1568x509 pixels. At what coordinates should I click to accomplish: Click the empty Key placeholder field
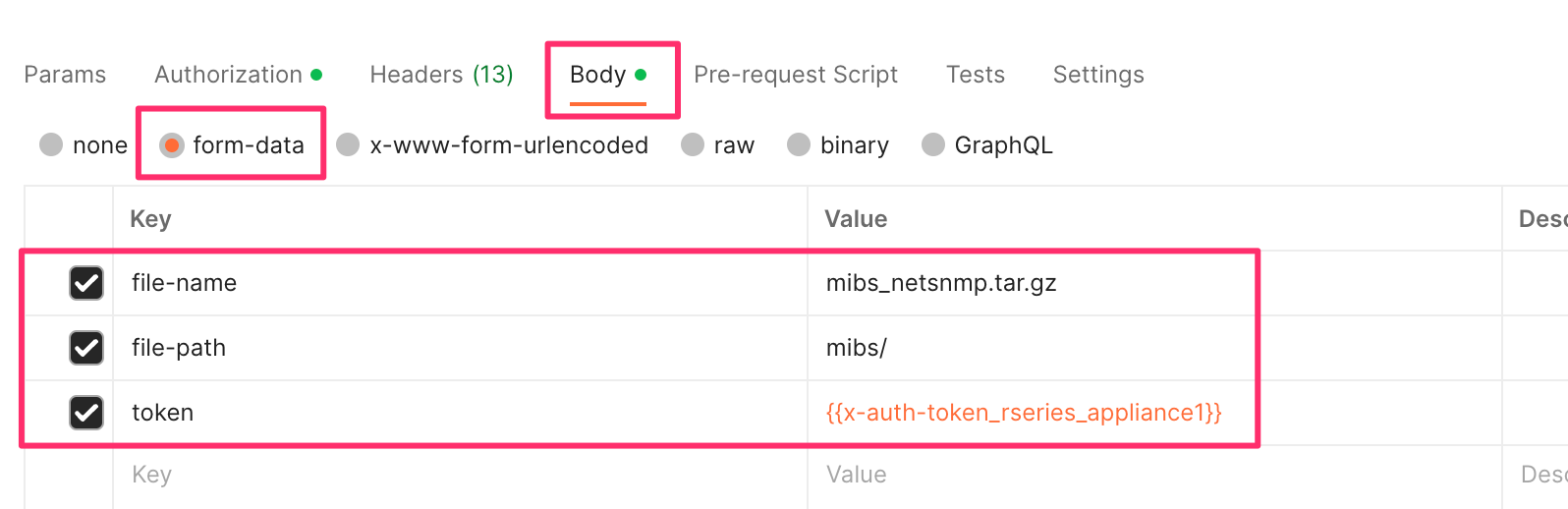coord(460,476)
